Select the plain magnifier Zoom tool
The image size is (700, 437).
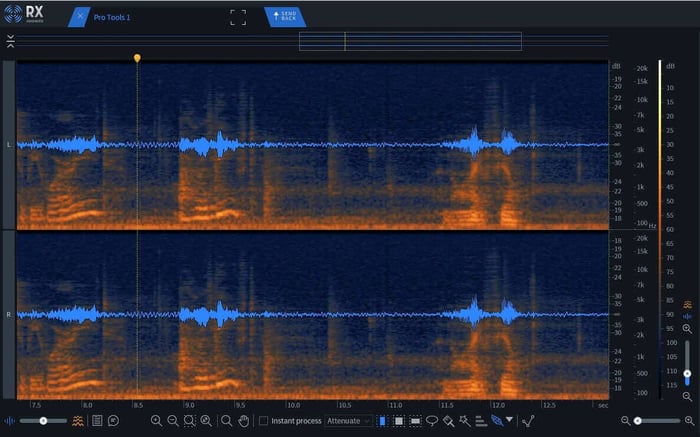point(226,420)
